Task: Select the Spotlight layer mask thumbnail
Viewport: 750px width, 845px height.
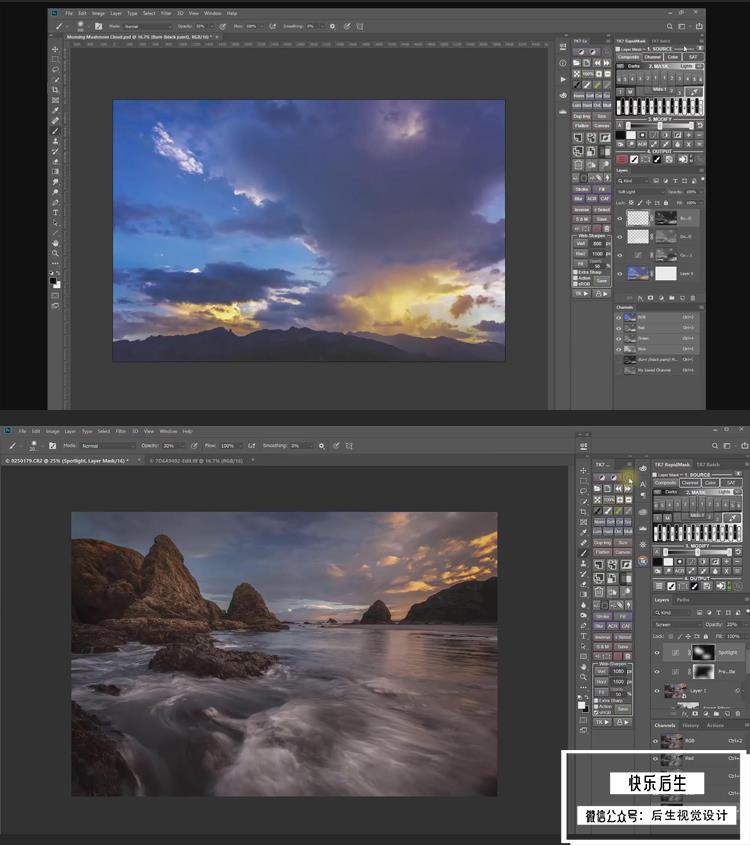Action: coord(703,653)
